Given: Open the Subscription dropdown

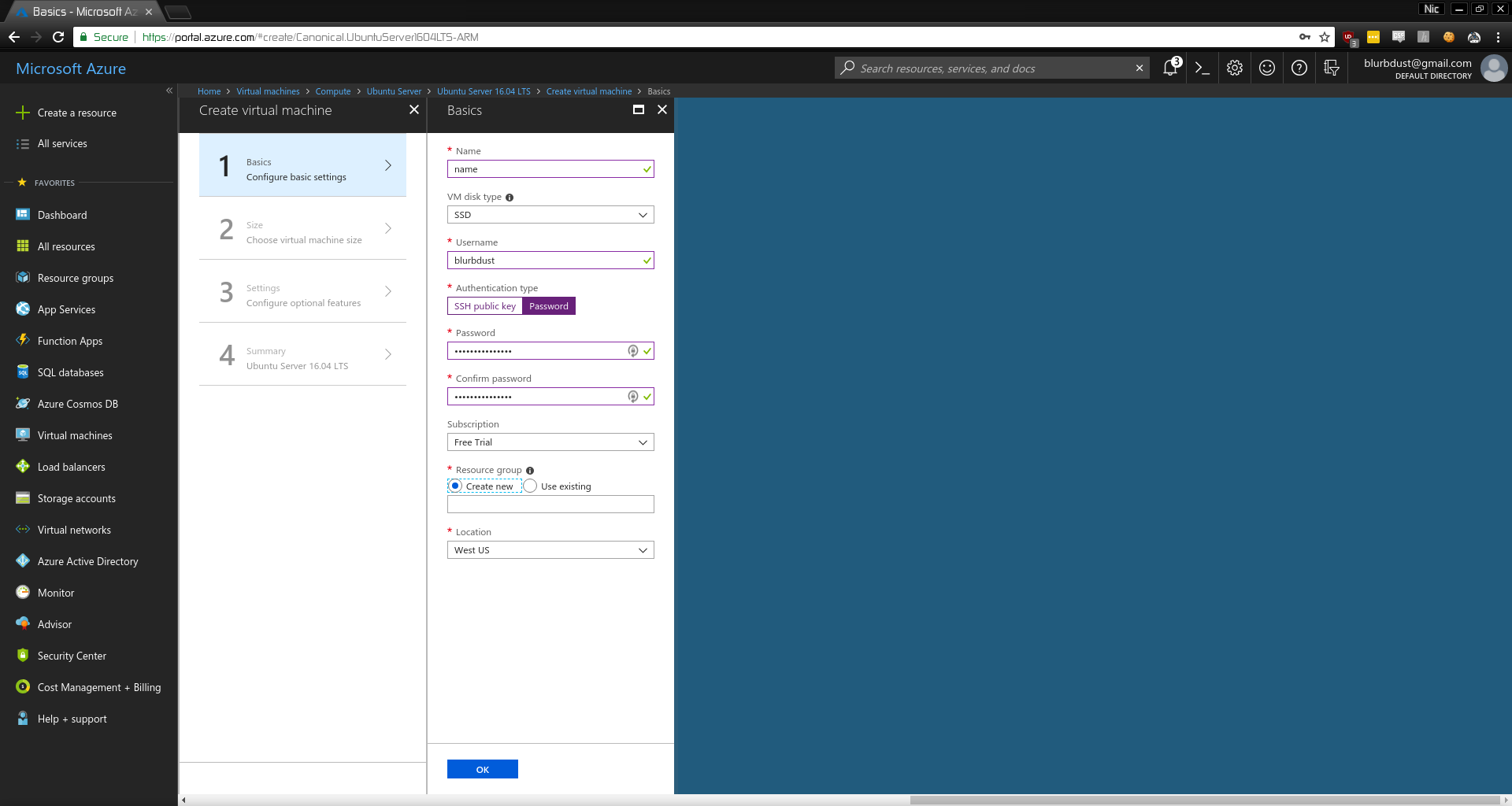Looking at the screenshot, I should point(550,442).
